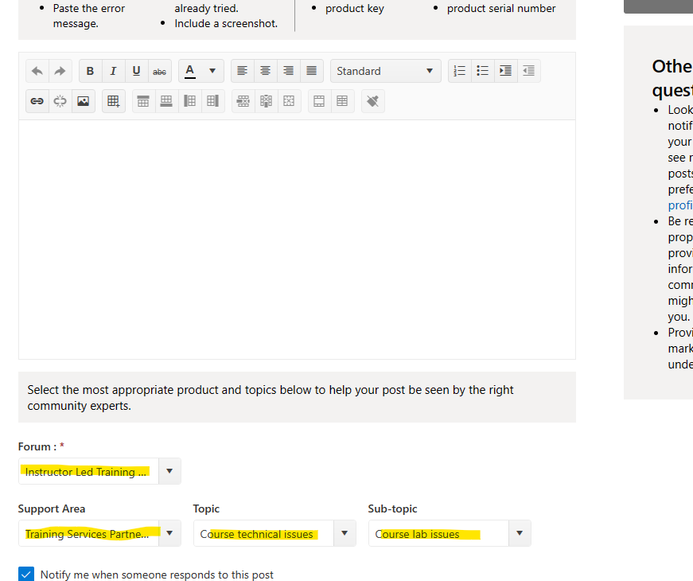Delete table row
Viewport: 693px width, 581px height.
point(243,101)
